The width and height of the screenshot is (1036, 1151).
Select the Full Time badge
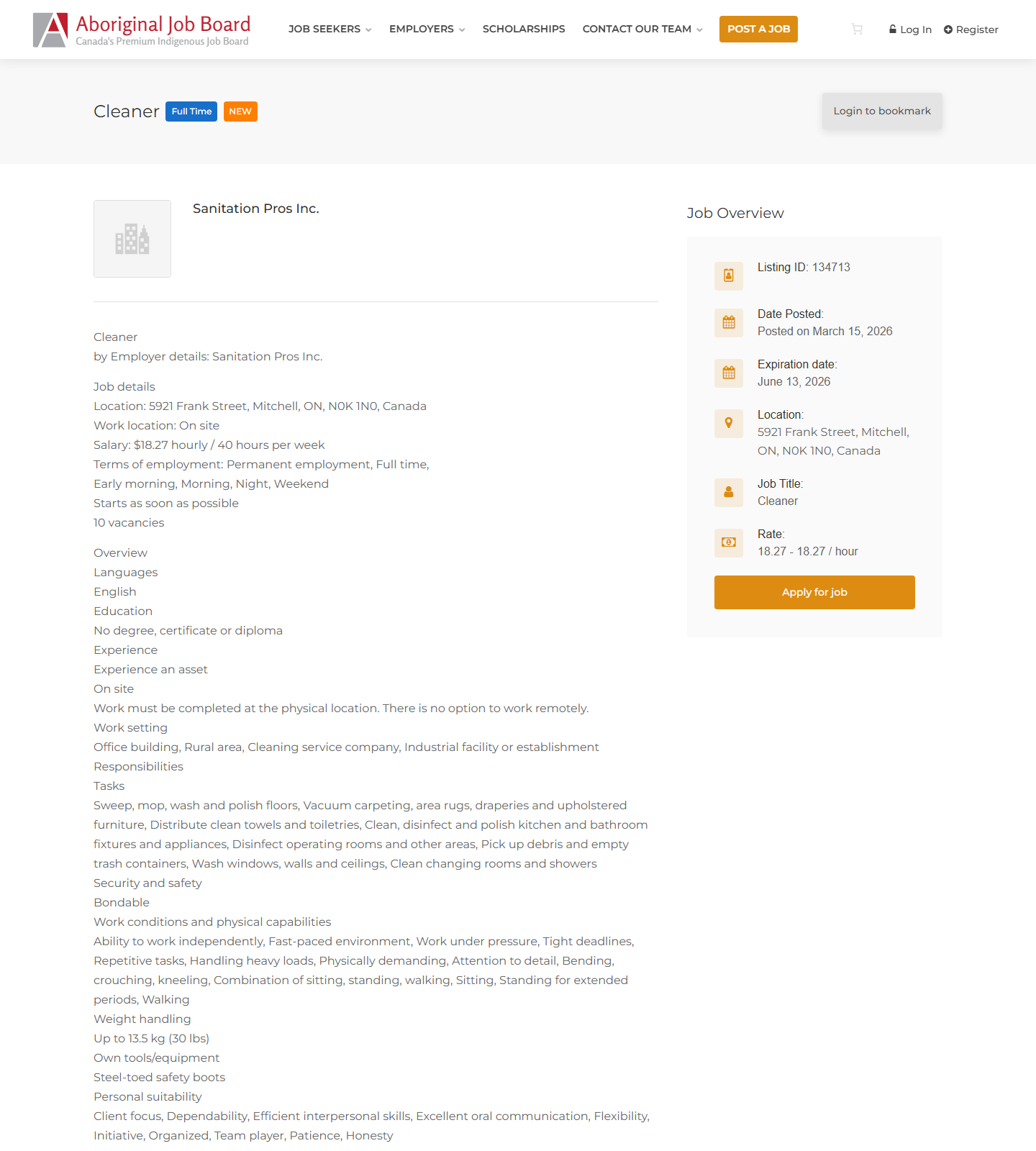(x=191, y=111)
